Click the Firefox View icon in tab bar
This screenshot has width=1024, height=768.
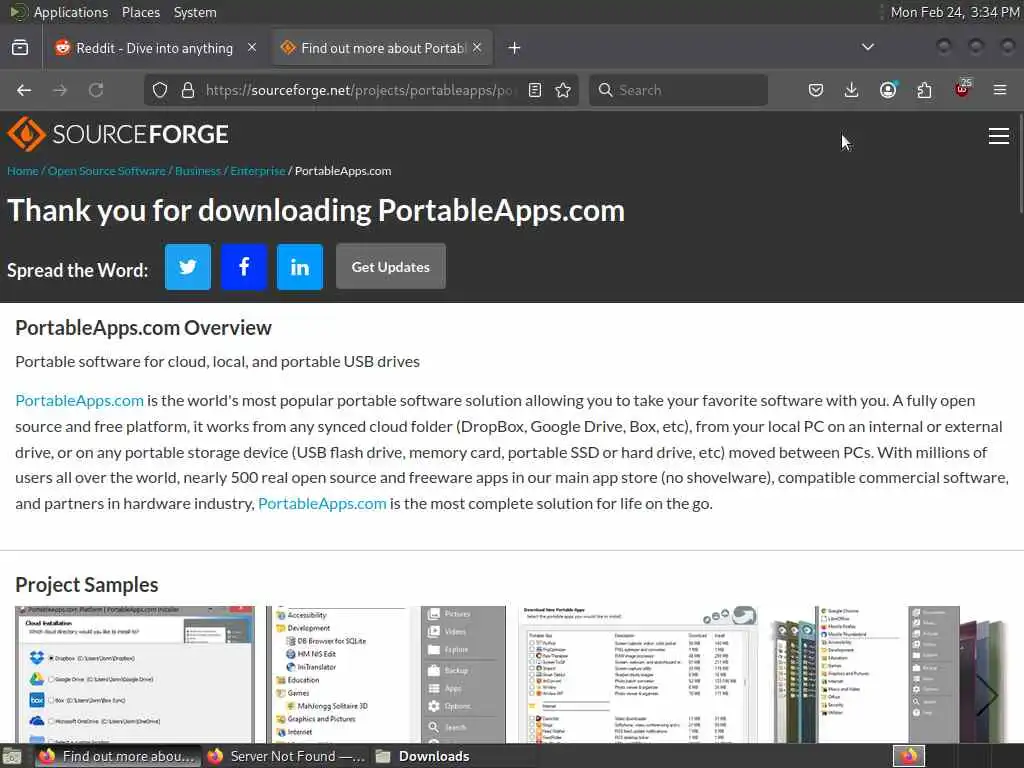click(x=20, y=48)
